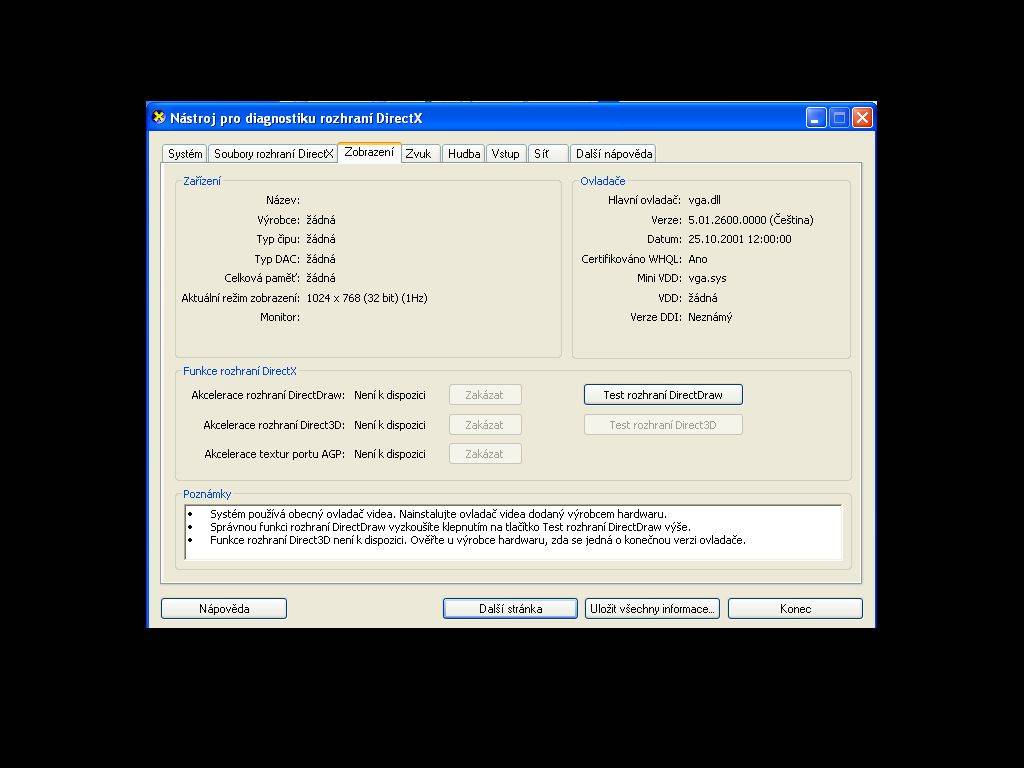Screen dimensions: 1024x768
Task: Select the Zobrazení tab
Action: click(x=369, y=152)
